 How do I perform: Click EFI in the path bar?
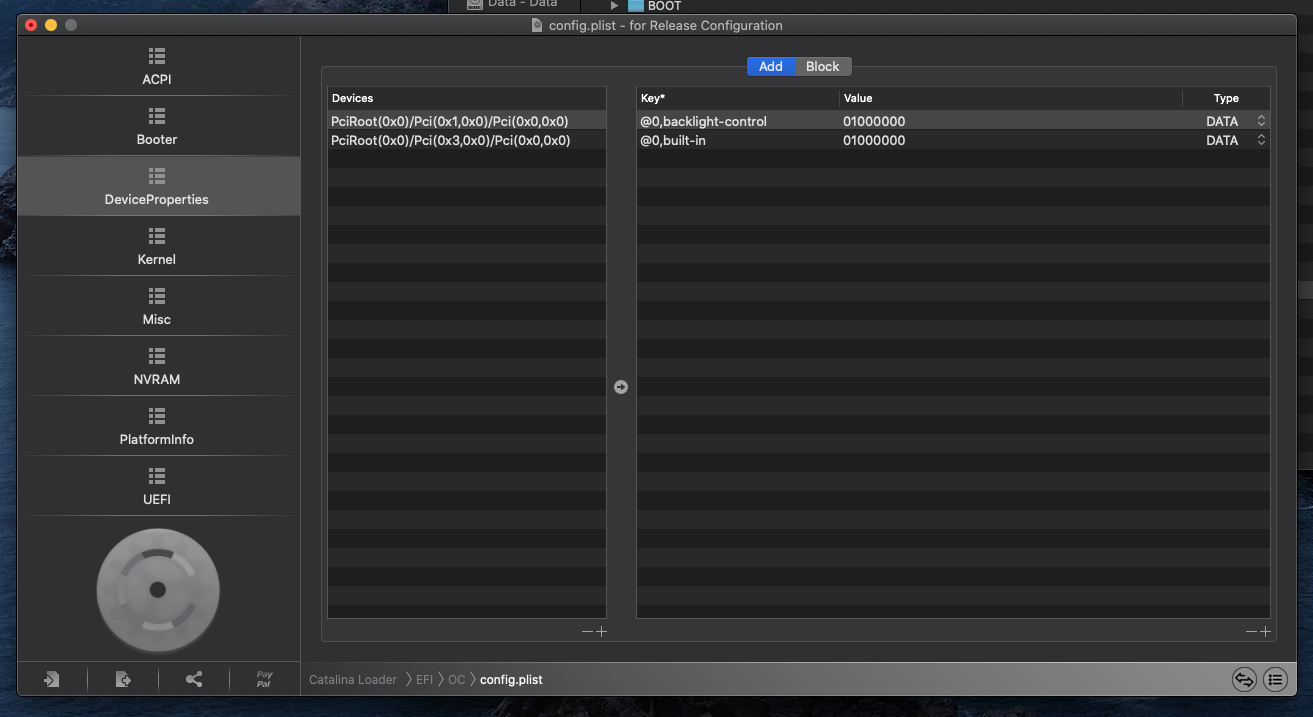[424, 679]
